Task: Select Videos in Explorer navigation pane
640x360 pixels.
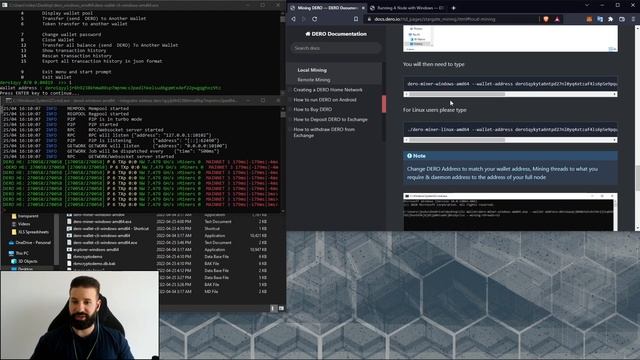Action: (x=24, y=224)
